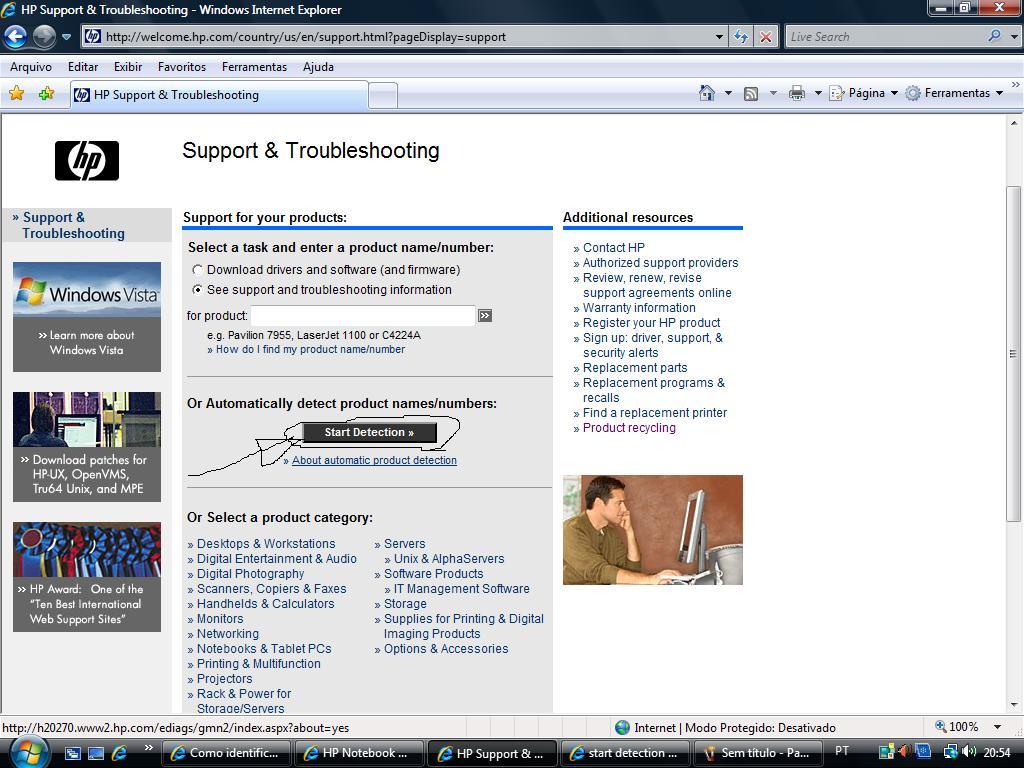Open the search provider dropdown arrow

1014,37
